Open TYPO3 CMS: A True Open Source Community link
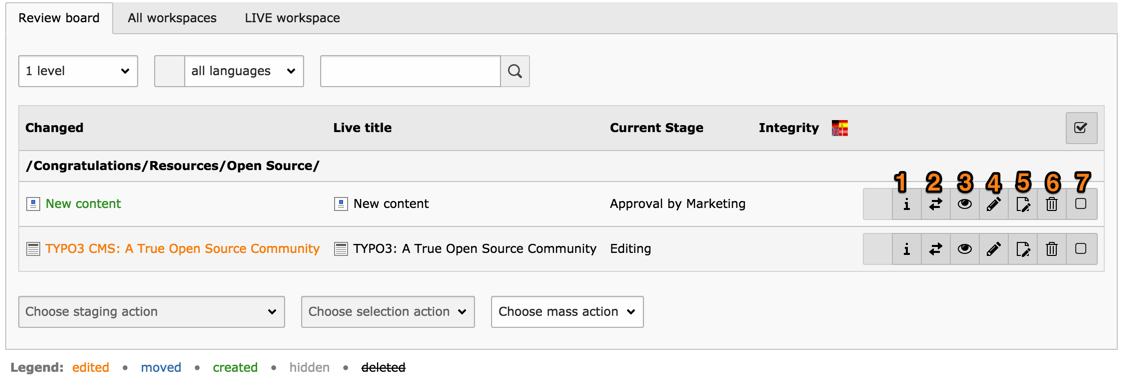 (x=182, y=249)
